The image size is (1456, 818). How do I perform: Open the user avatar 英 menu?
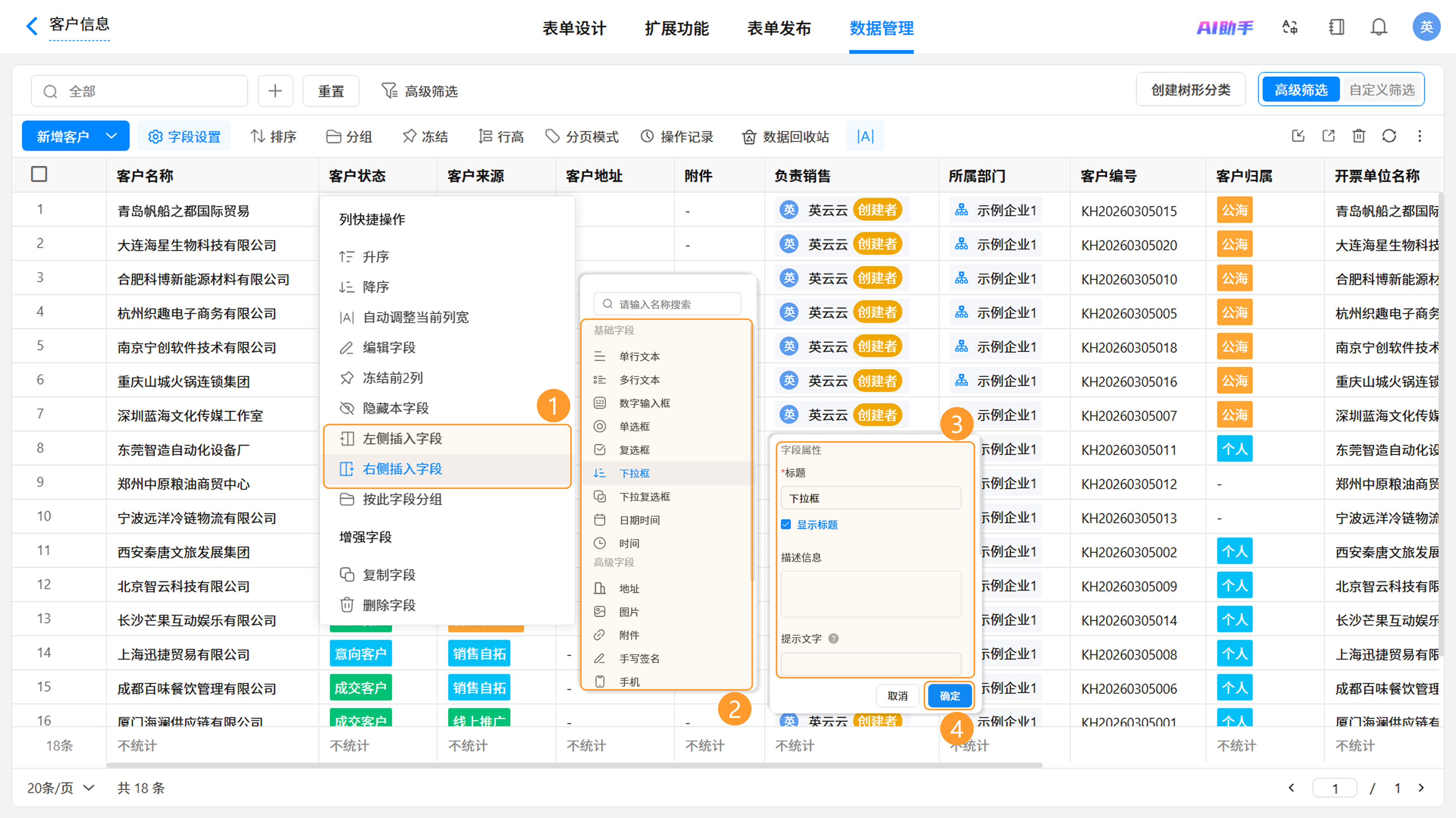pos(1426,27)
